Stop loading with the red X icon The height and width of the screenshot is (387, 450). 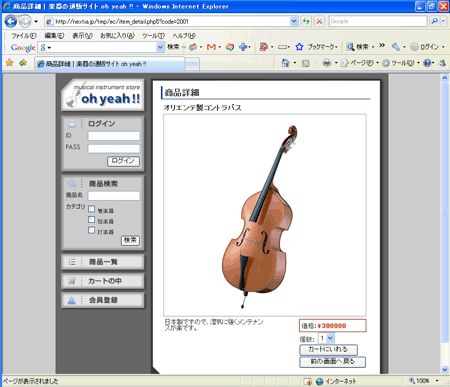(x=319, y=21)
